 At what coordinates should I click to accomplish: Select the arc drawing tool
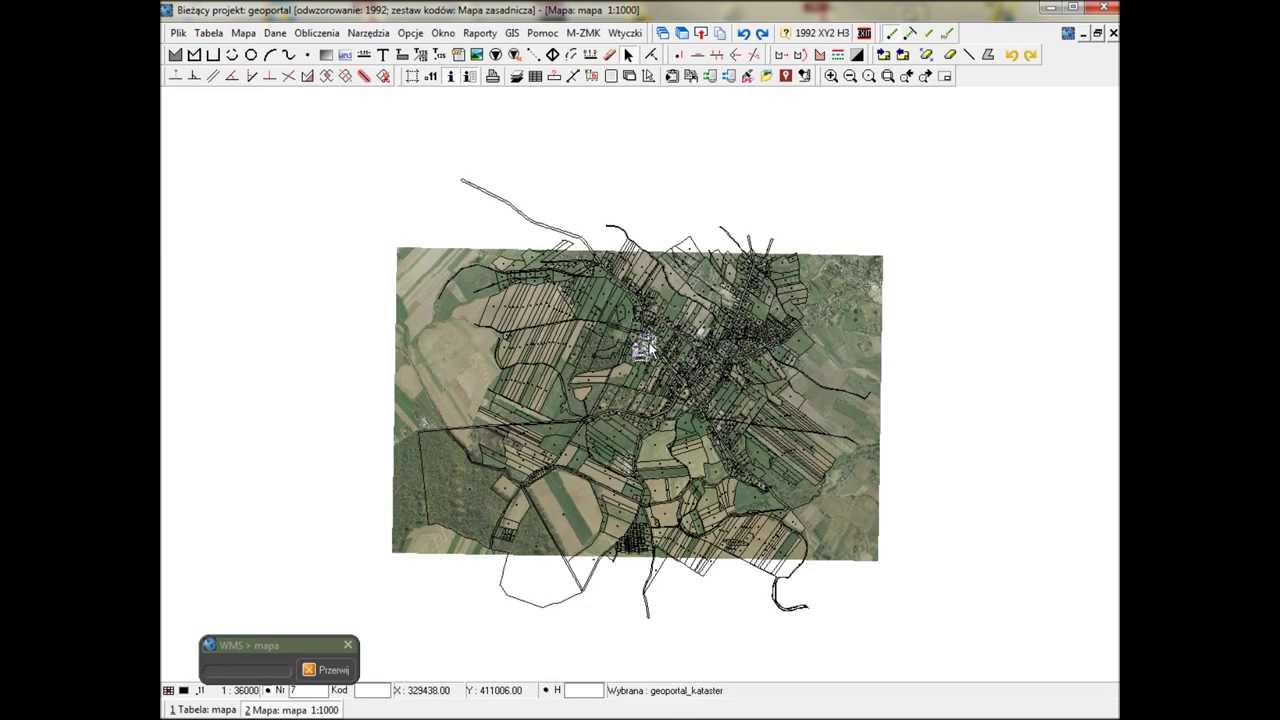[x=270, y=55]
